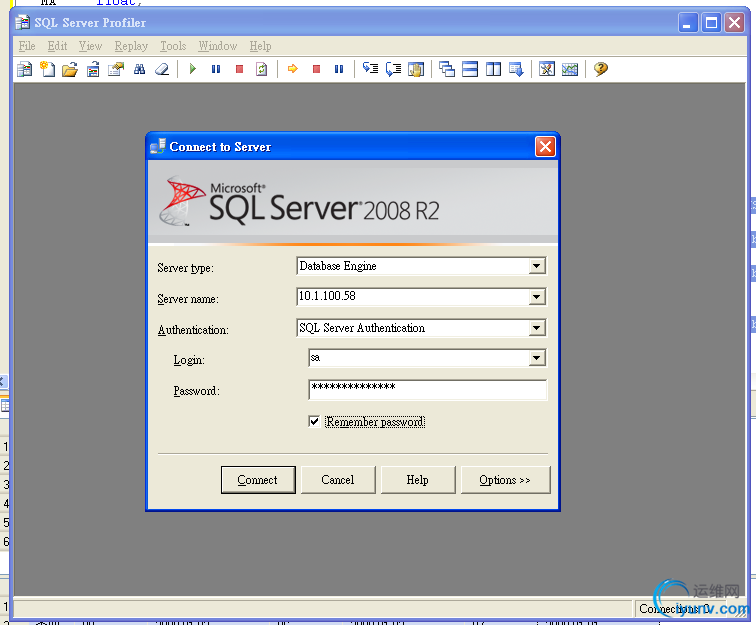The width and height of the screenshot is (756, 625).
Task: Open the Server name dropdown arrow
Action: click(537, 297)
